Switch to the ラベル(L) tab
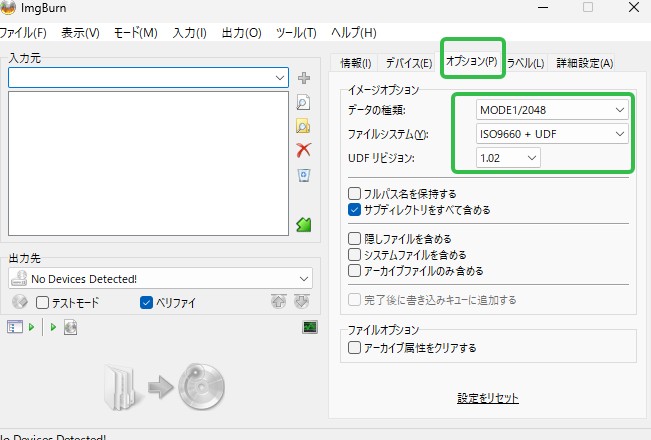651x440 pixels. click(x=525, y=63)
